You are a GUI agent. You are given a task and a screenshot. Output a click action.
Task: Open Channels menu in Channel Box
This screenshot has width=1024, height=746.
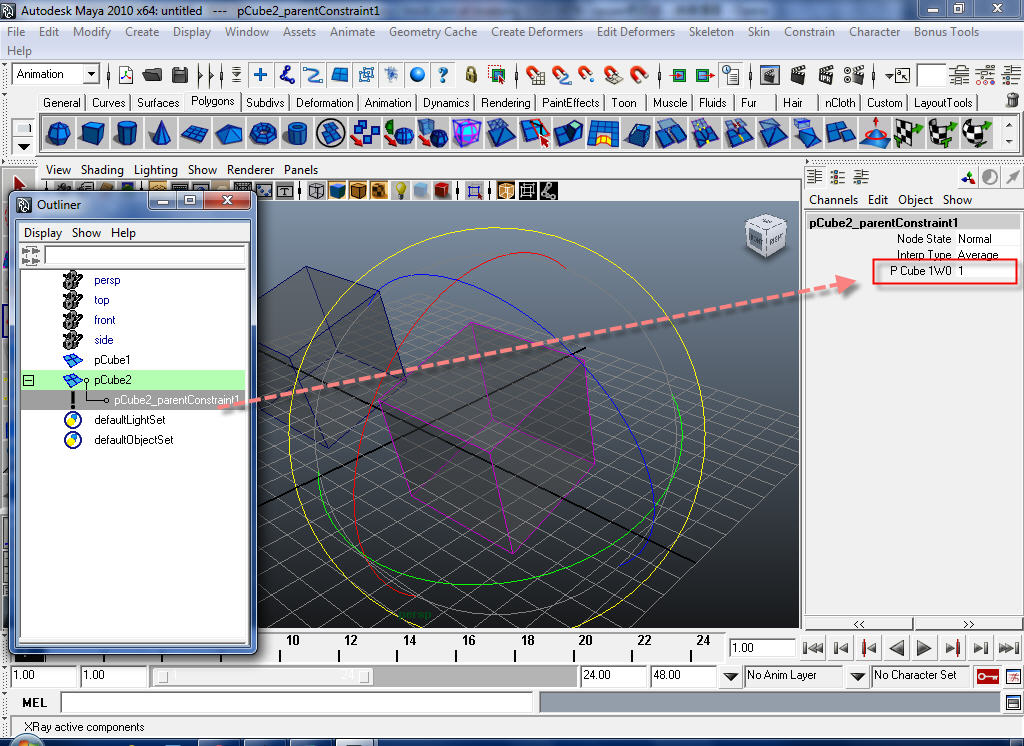click(x=833, y=200)
